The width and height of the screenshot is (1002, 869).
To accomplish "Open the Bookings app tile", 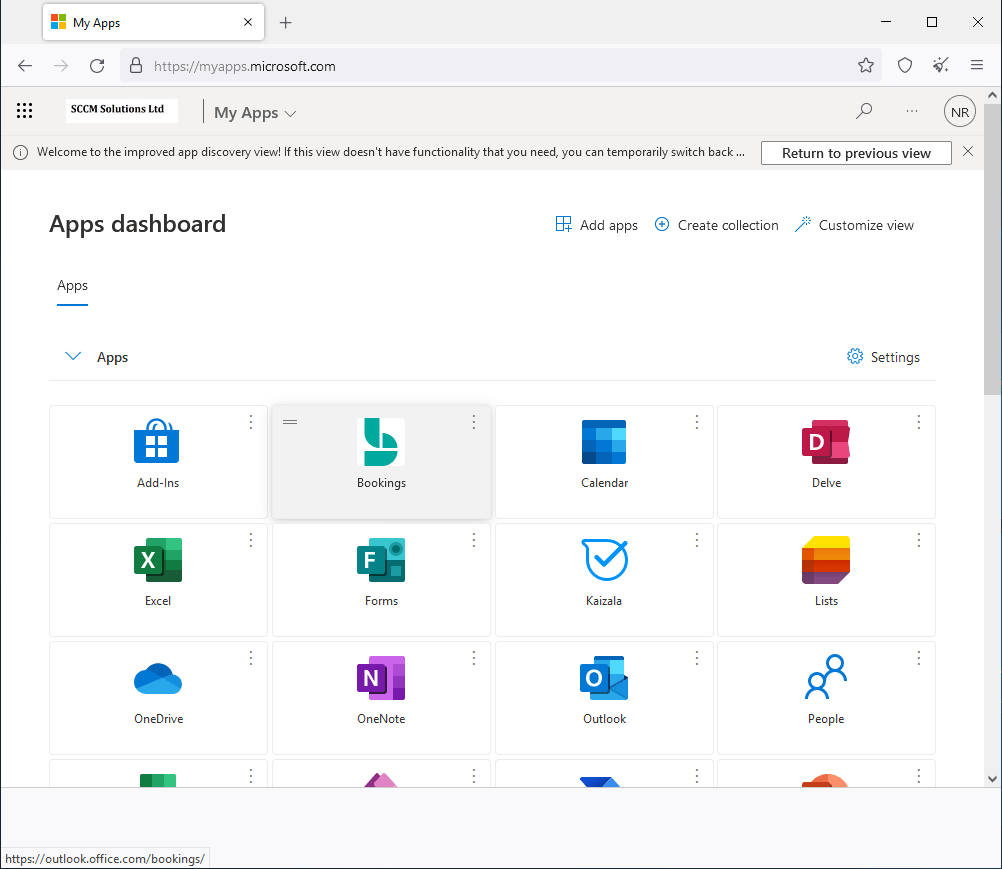I will click(x=381, y=443).
